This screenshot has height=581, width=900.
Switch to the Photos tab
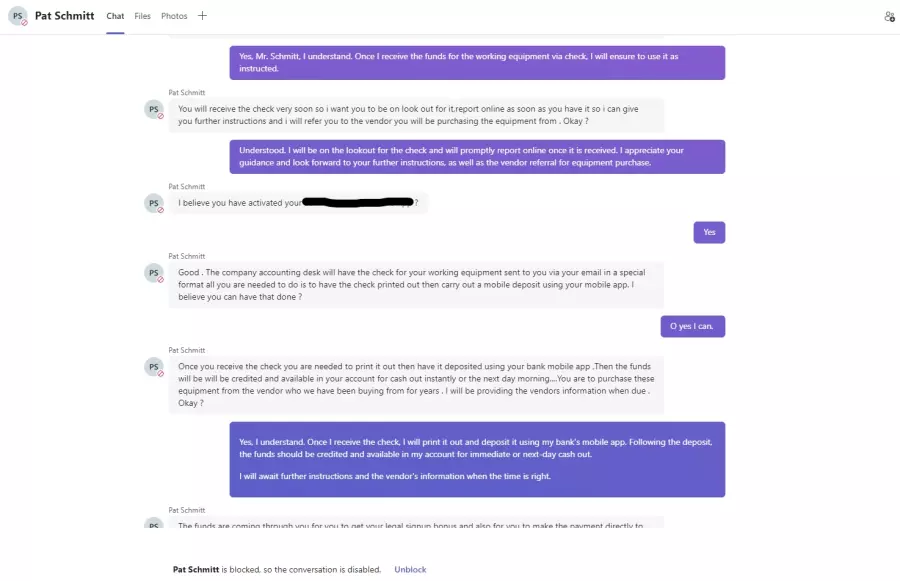tap(174, 16)
